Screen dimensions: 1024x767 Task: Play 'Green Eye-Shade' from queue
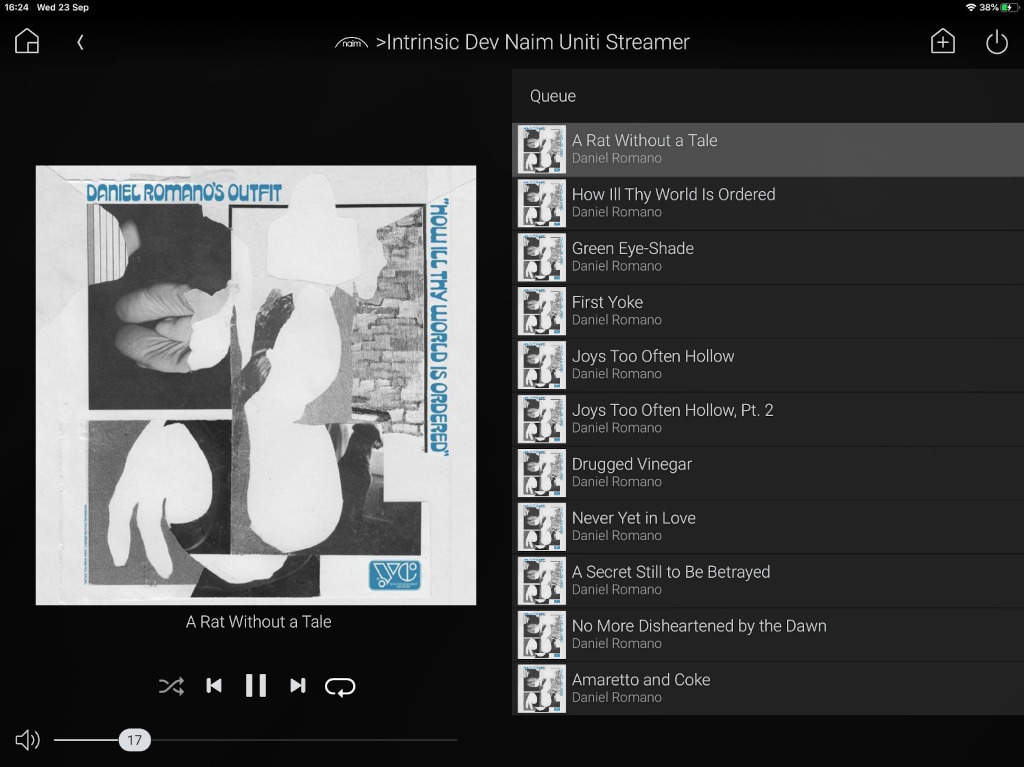point(768,257)
